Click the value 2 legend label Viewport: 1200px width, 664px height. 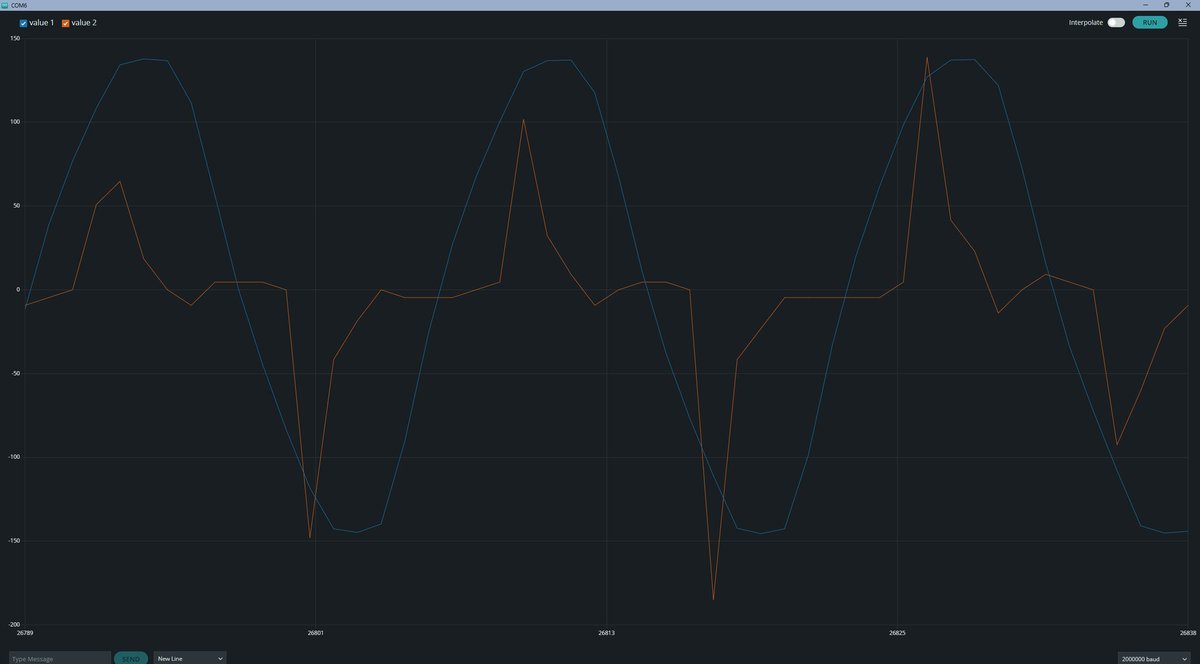pos(84,23)
